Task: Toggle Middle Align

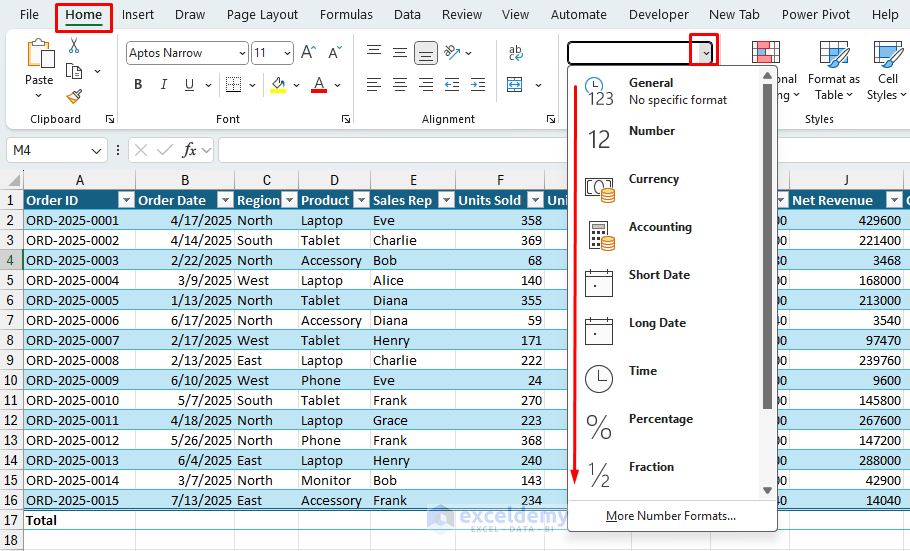Action: point(400,53)
